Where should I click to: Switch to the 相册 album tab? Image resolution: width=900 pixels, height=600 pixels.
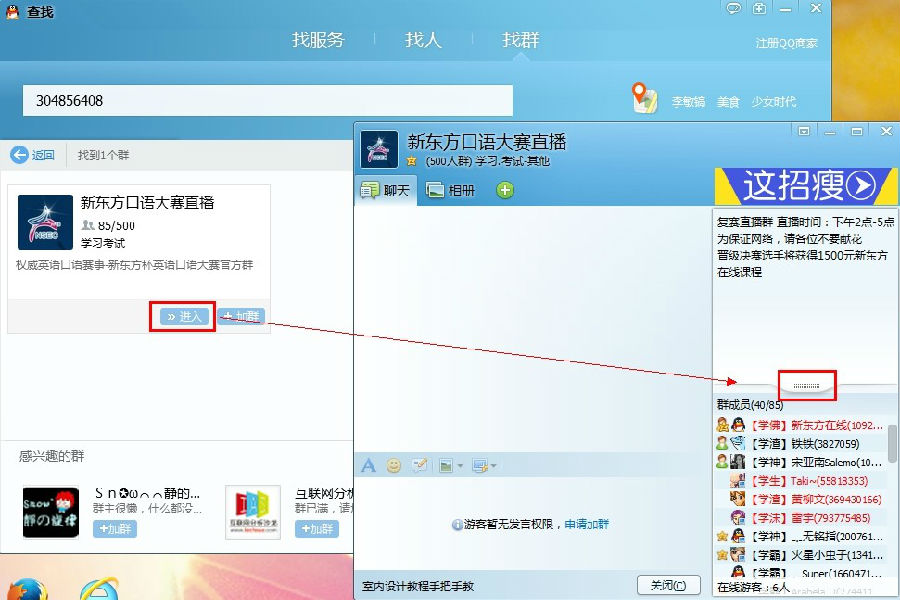(450, 190)
